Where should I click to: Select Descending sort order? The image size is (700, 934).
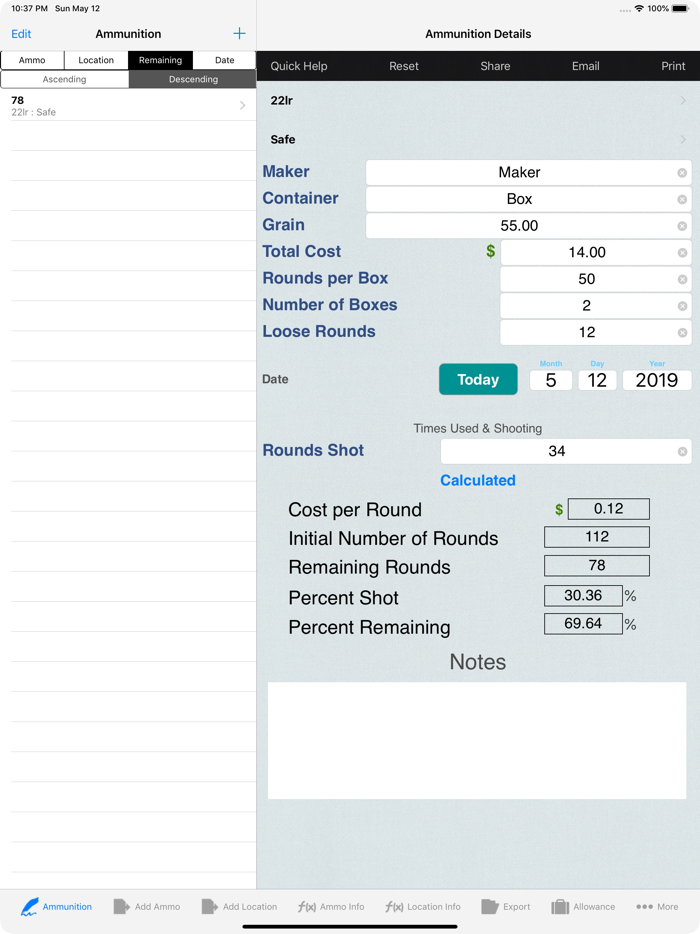point(193,79)
